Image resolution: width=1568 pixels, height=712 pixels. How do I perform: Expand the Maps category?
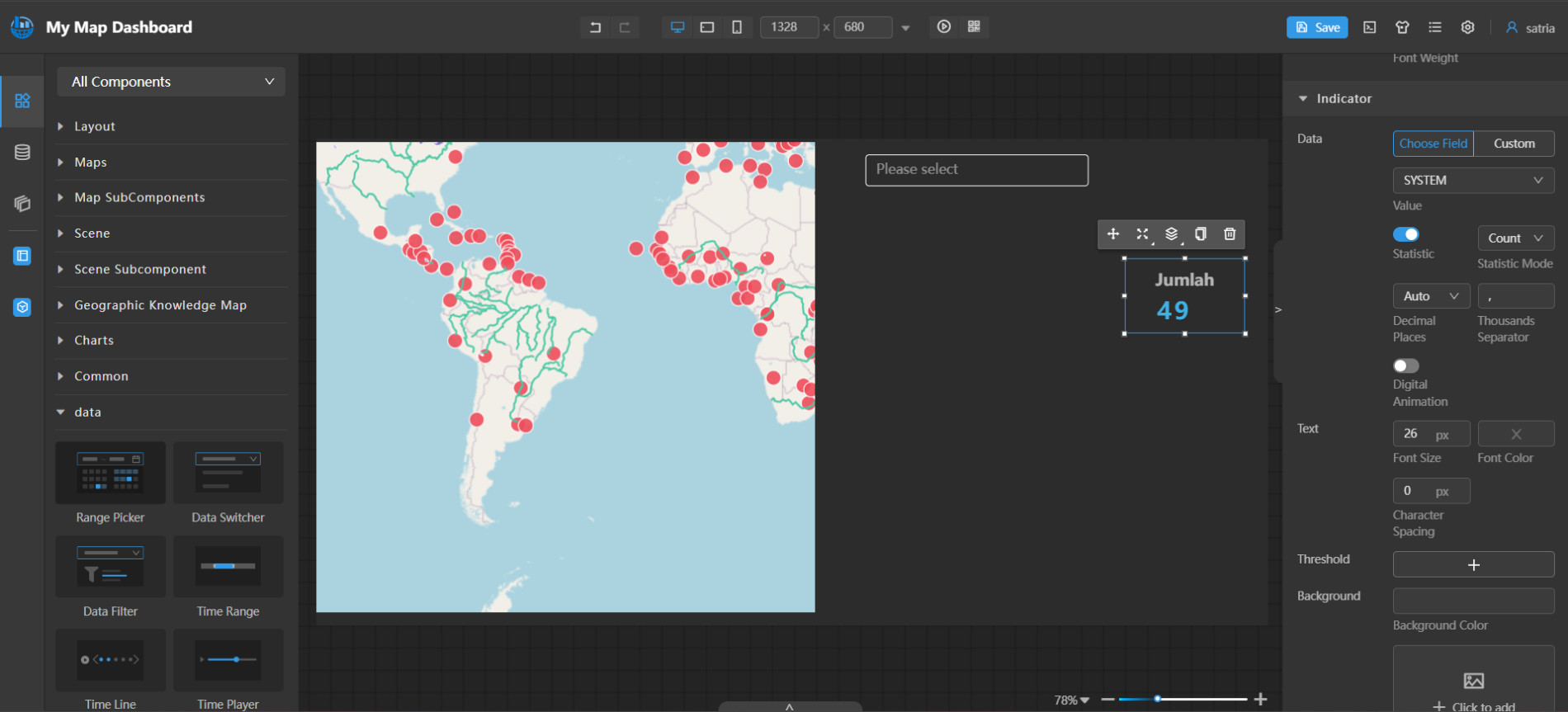(x=90, y=163)
